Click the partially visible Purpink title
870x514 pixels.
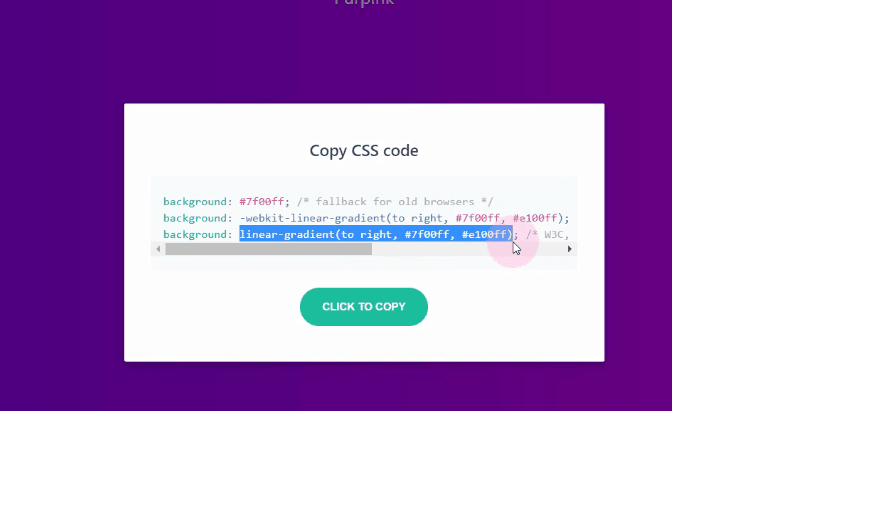click(x=364, y=3)
